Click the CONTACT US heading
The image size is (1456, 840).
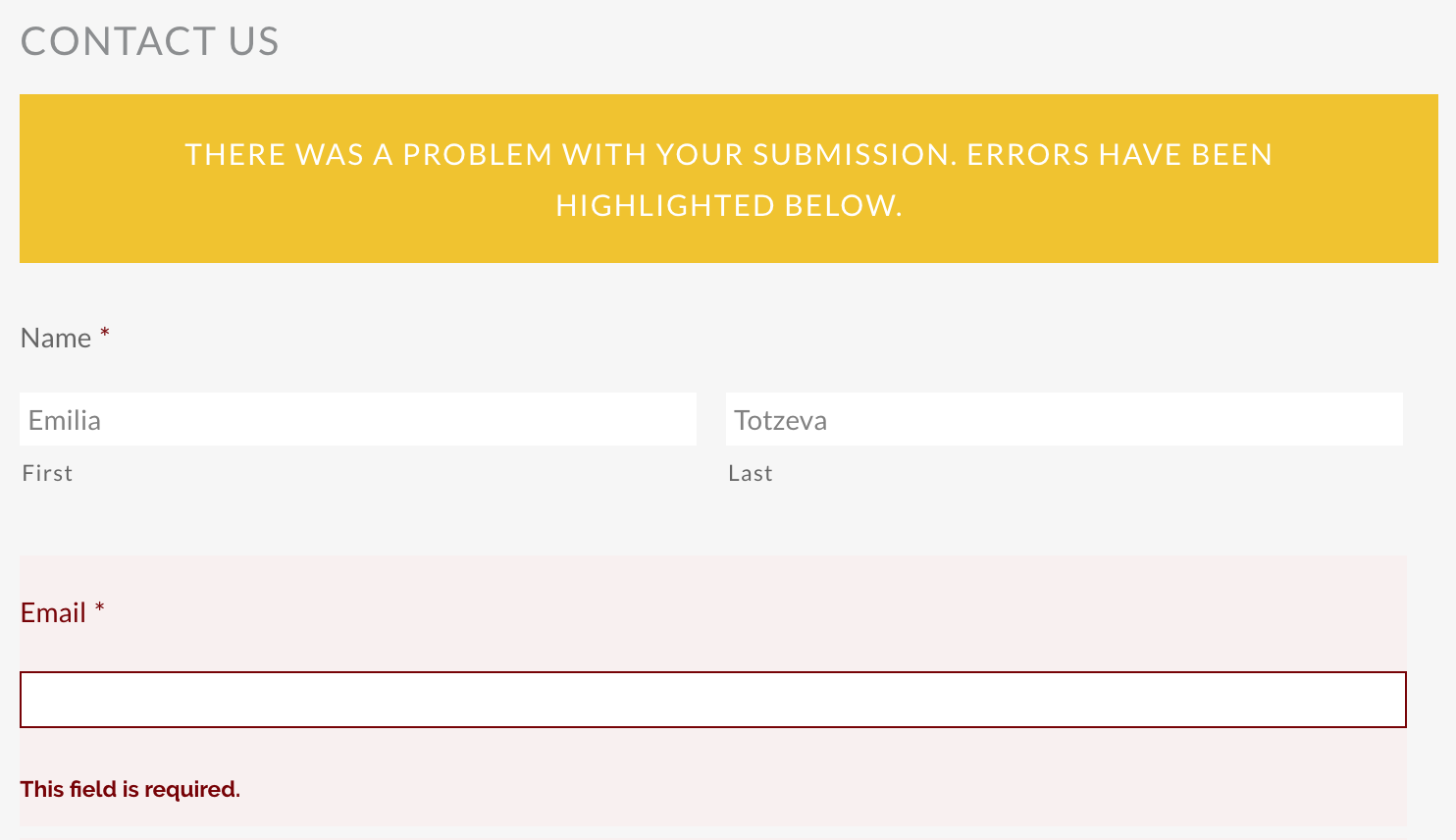[x=149, y=41]
